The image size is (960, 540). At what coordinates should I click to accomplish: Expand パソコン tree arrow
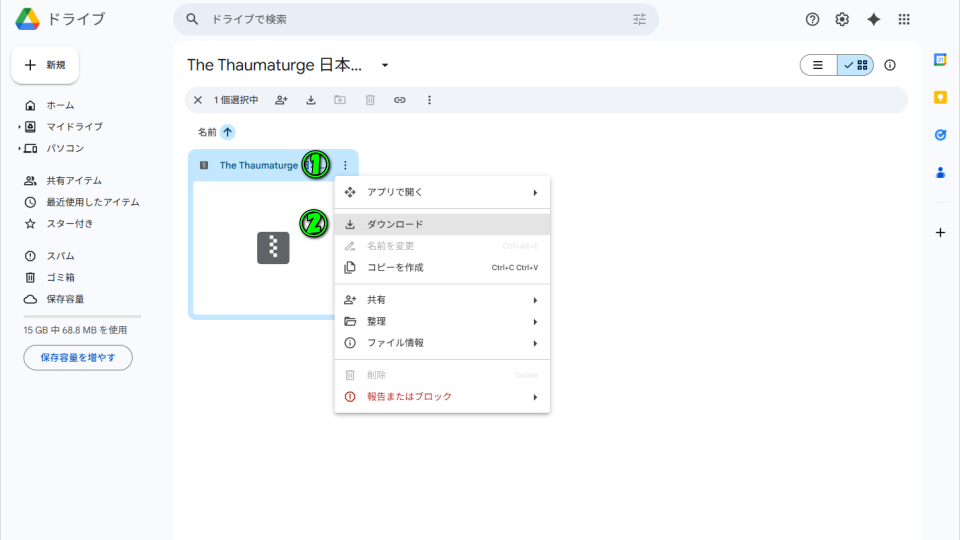click(19, 148)
